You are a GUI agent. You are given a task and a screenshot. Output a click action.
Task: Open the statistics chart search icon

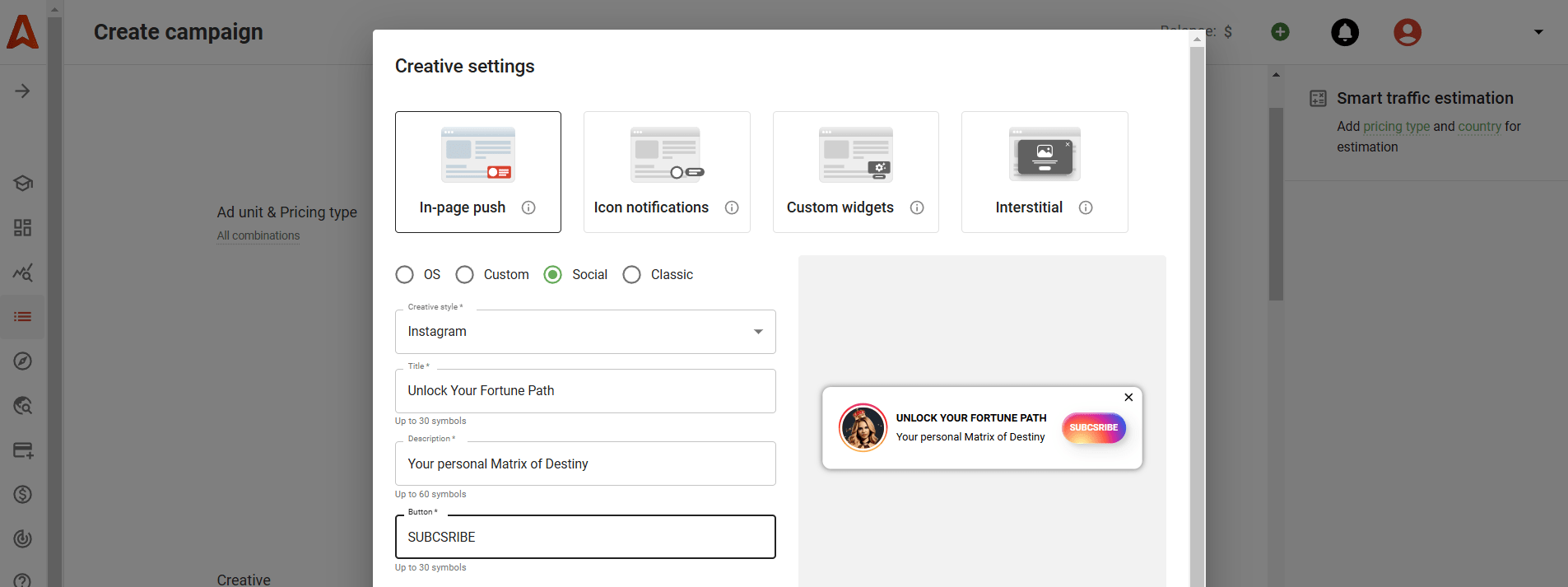[23, 273]
